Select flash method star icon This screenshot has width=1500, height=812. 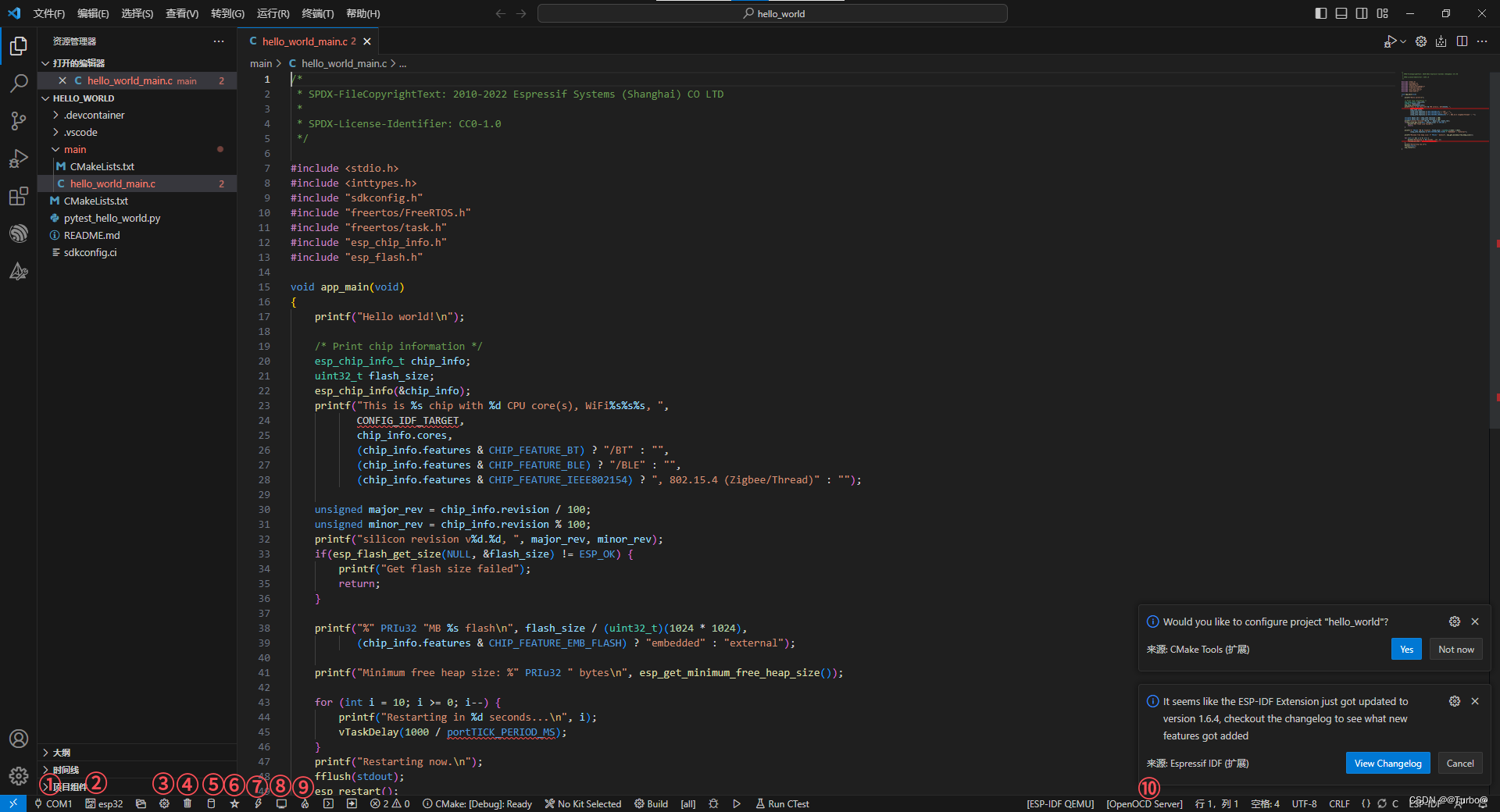click(x=234, y=803)
